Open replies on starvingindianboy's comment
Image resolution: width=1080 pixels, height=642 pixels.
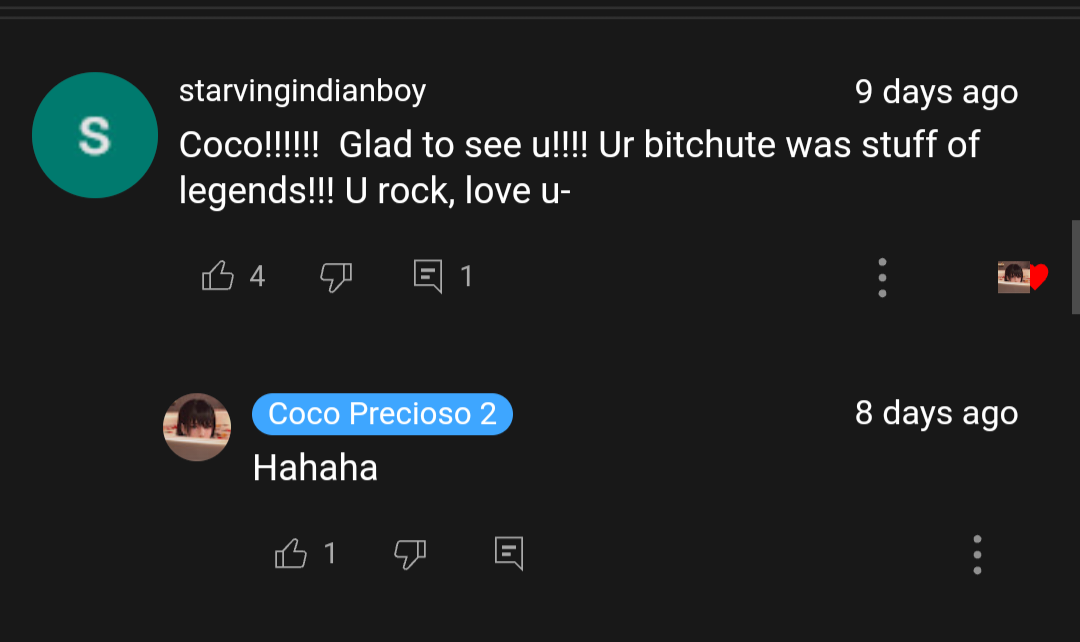point(428,276)
